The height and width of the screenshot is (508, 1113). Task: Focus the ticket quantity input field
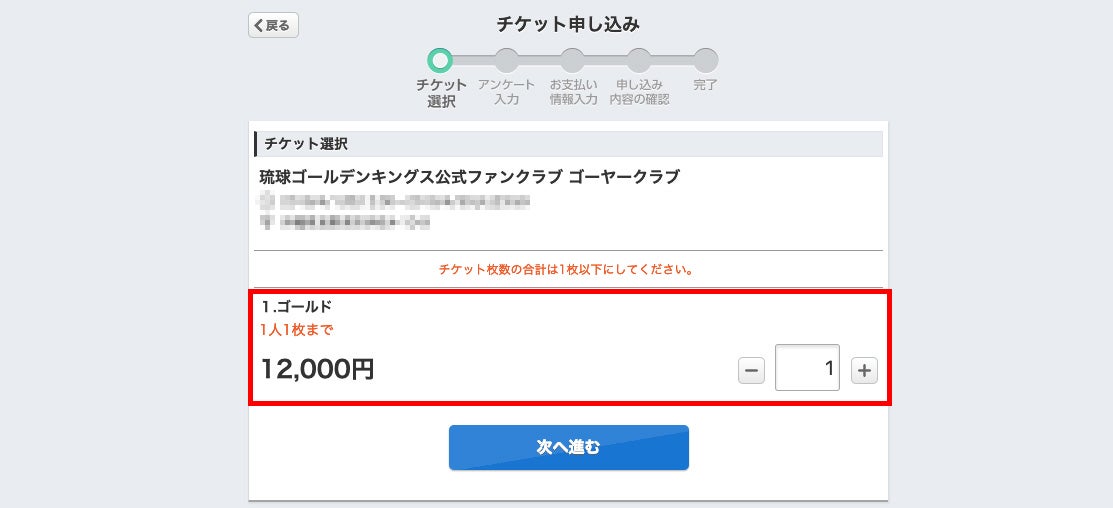pyautogui.click(x=807, y=368)
